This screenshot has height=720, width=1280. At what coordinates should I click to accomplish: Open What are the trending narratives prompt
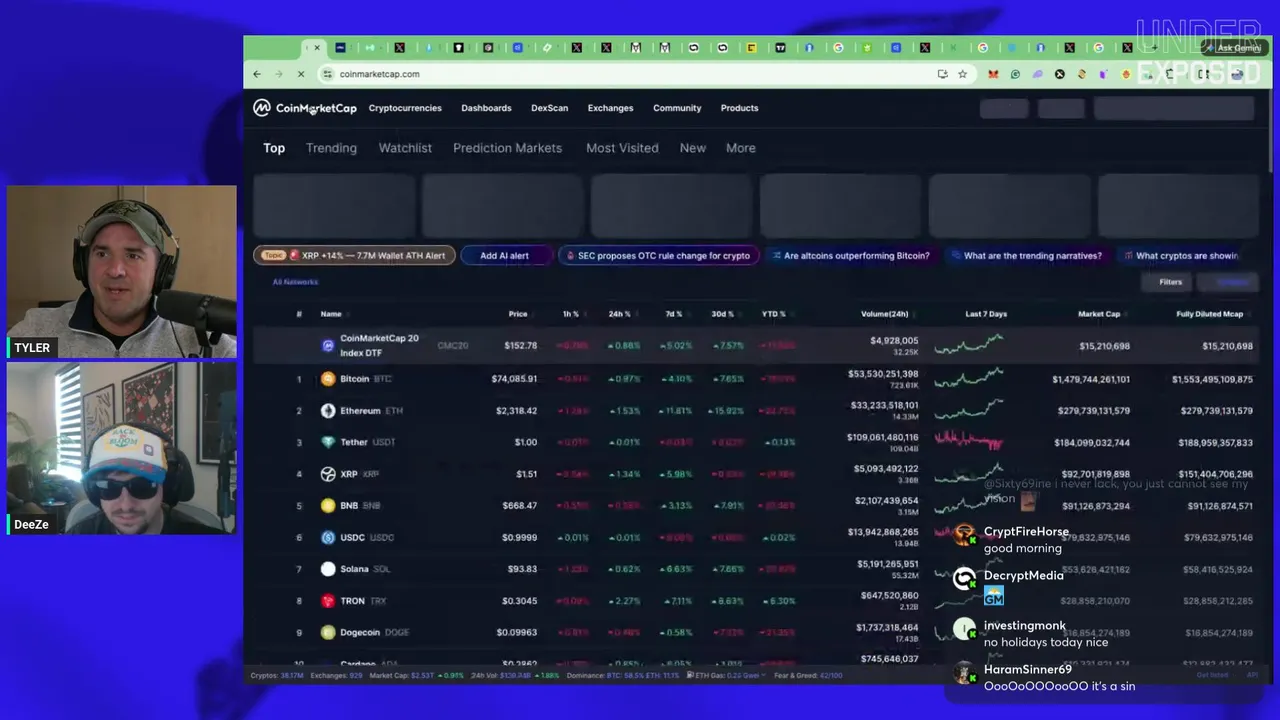1026,256
